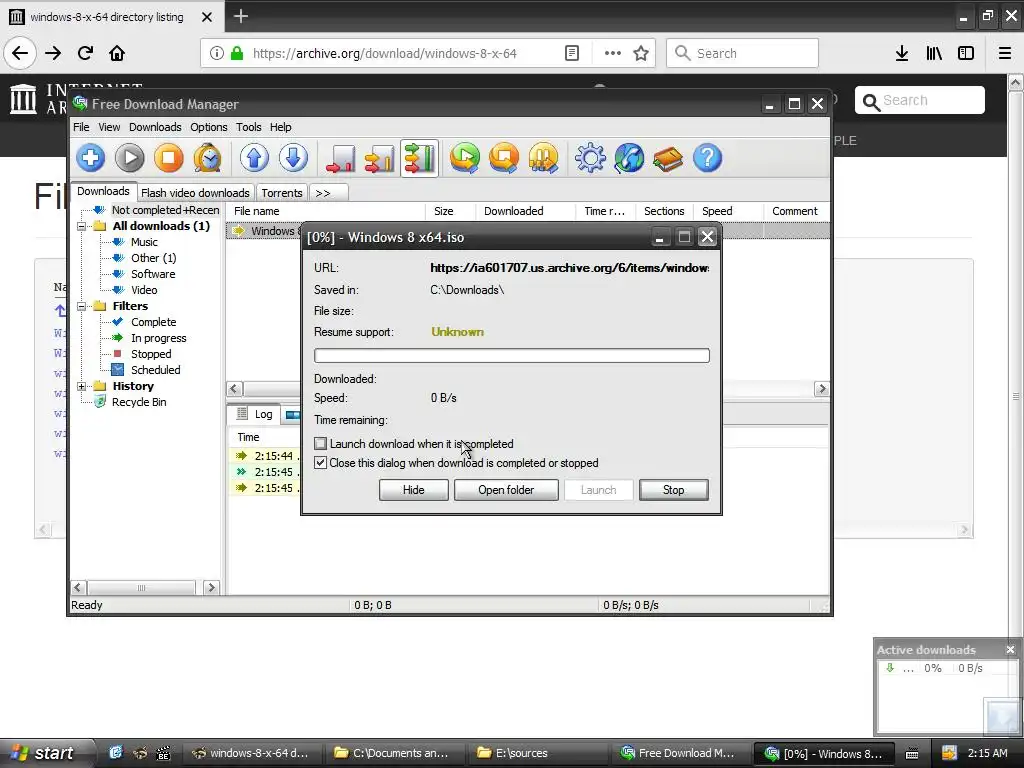Select the light traffic mode icon
This screenshot has width=1024, height=768.
click(x=340, y=158)
